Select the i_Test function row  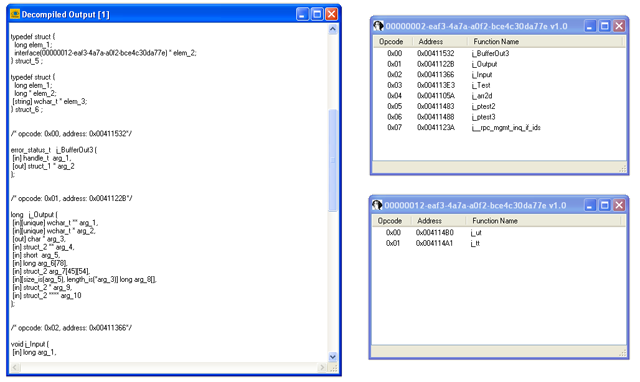[500, 85]
